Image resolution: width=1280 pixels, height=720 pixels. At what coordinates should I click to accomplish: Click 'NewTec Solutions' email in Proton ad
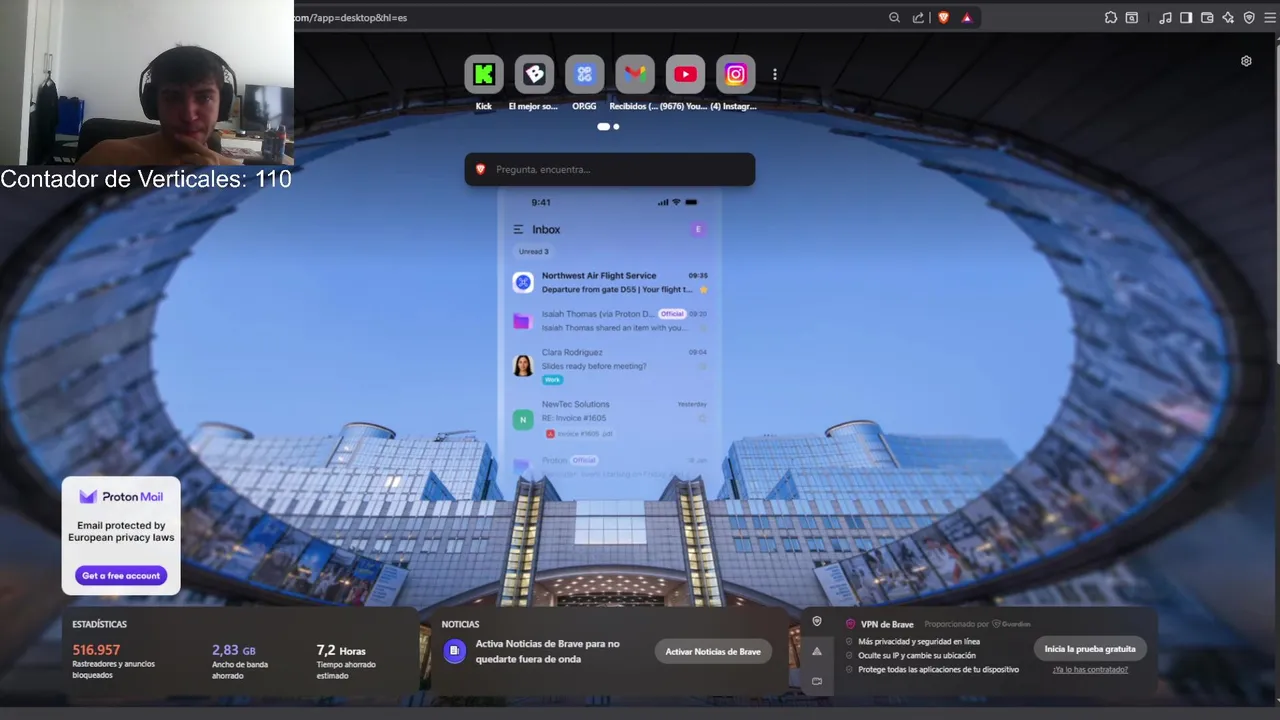610,418
